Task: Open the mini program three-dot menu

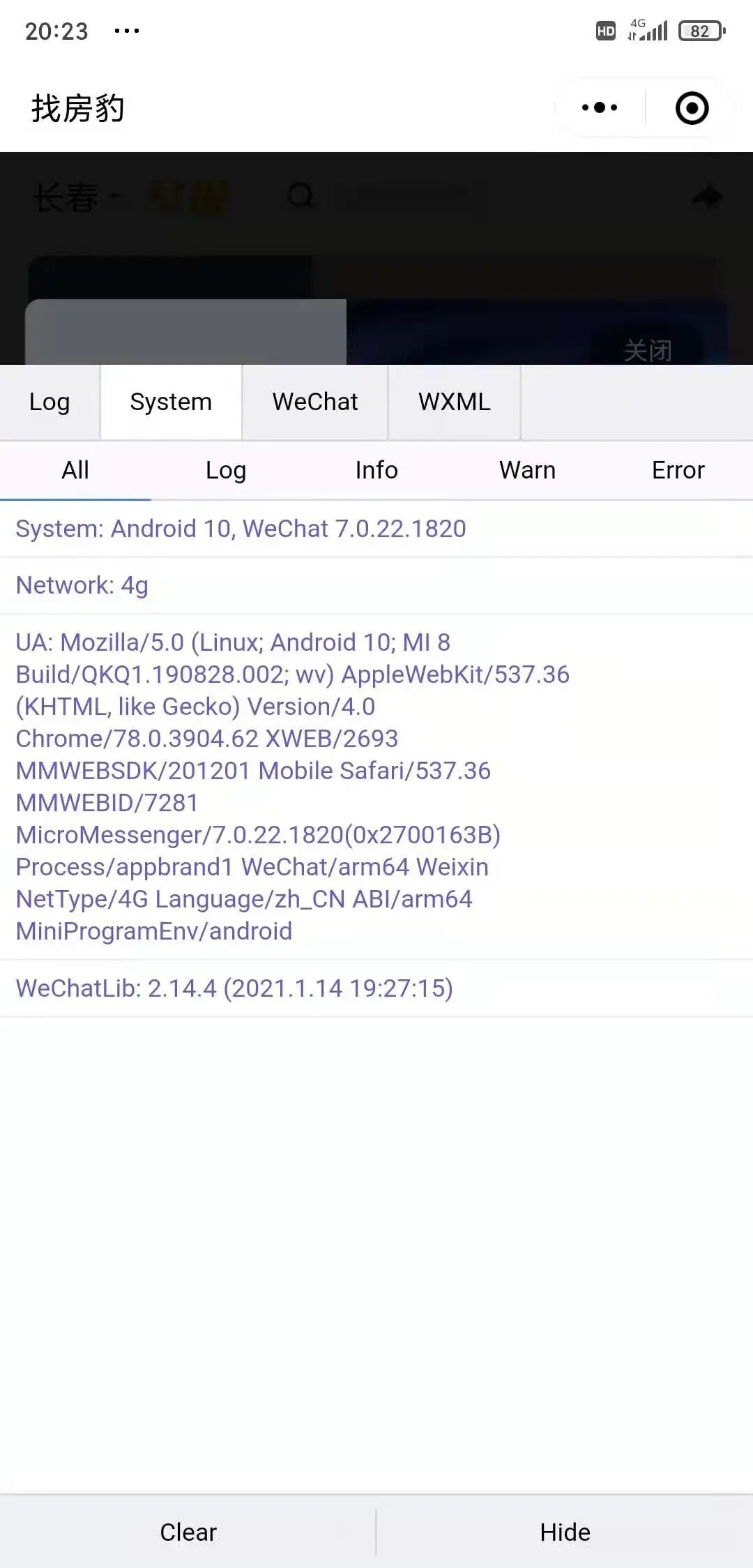Action: pos(600,107)
